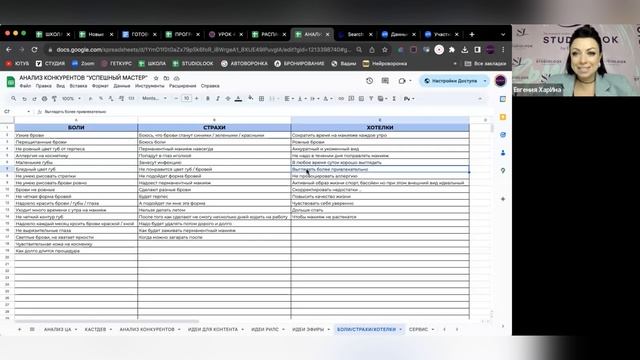The width and height of the screenshot is (640, 360).
Task: Switch to КАСТДЕВ sheet tab
Action: tap(95, 329)
